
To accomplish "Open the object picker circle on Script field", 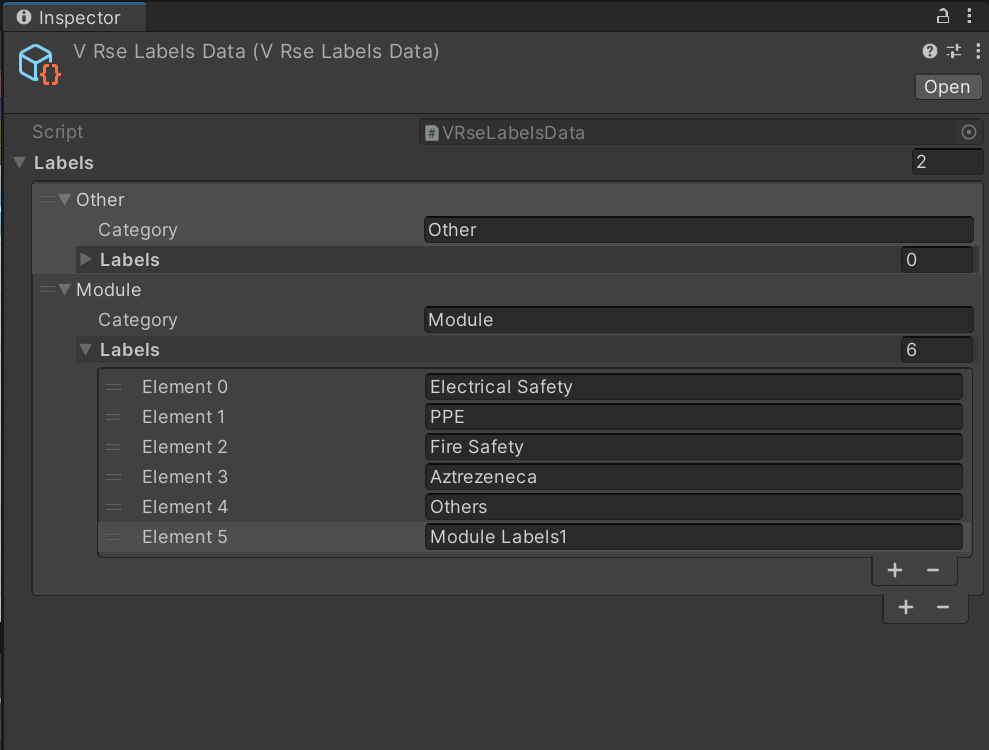I will (x=968, y=131).
